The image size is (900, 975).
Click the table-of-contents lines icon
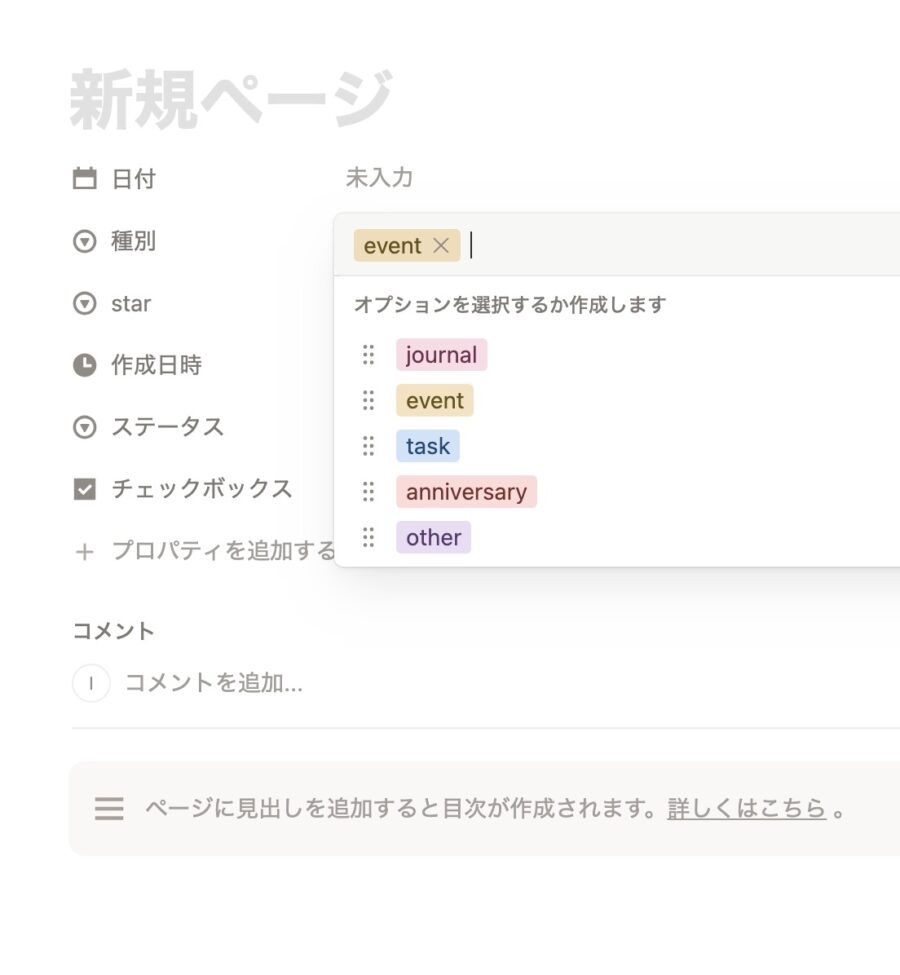109,808
